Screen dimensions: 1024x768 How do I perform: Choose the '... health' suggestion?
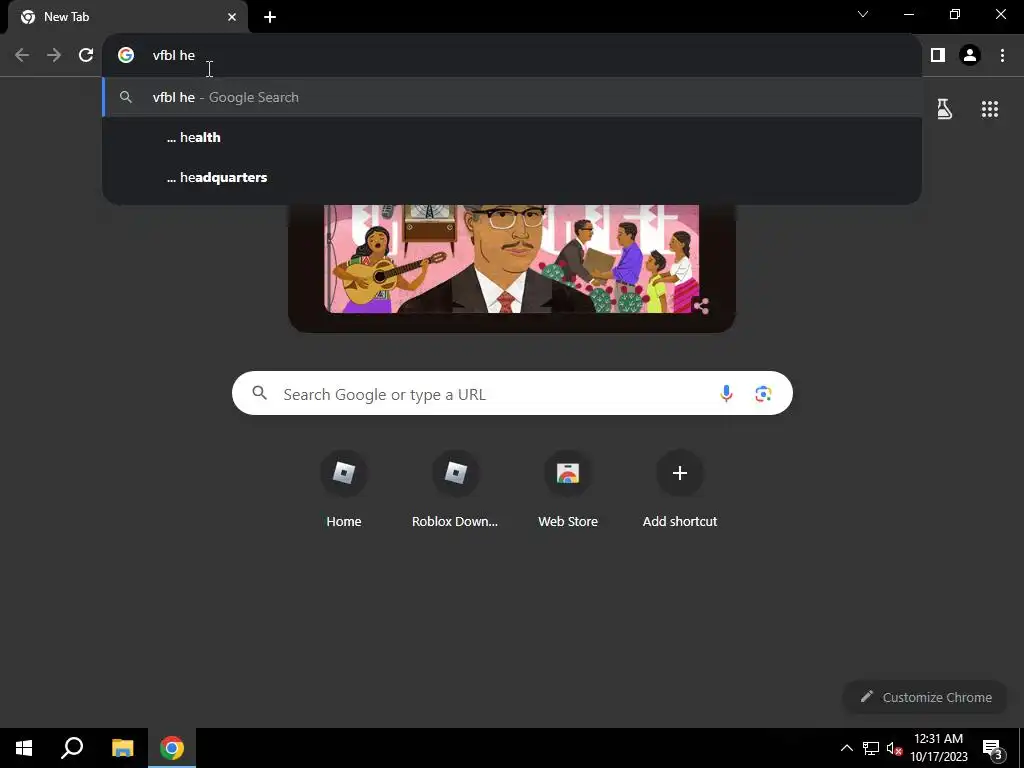[x=512, y=137]
